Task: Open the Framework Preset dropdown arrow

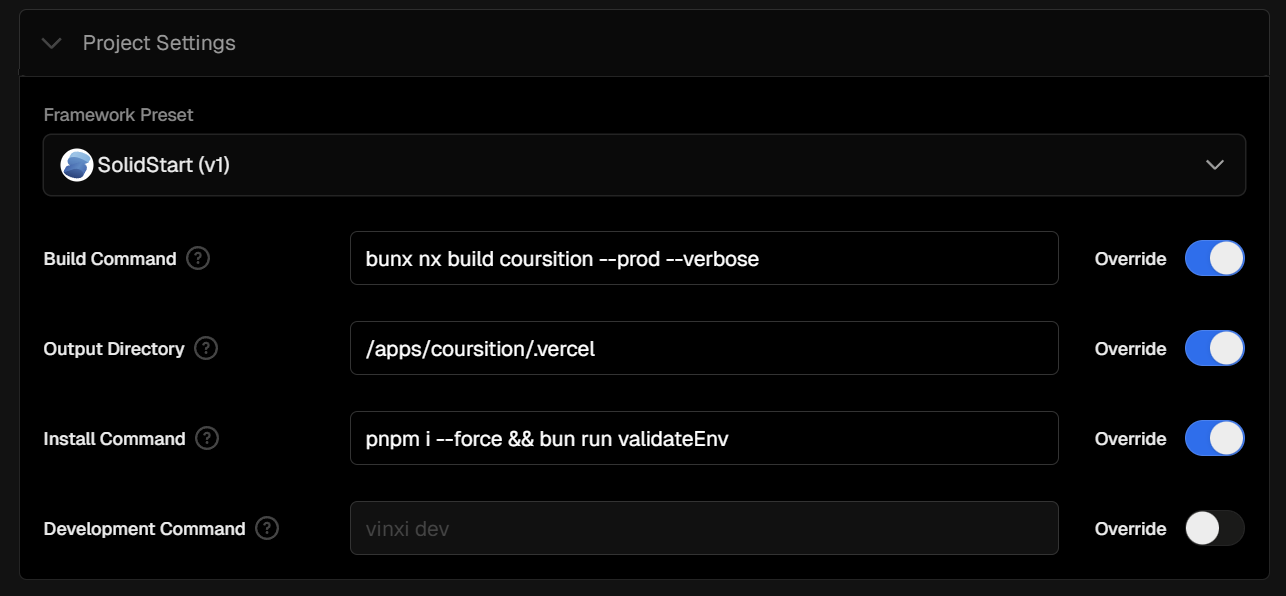Action: click(1215, 165)
